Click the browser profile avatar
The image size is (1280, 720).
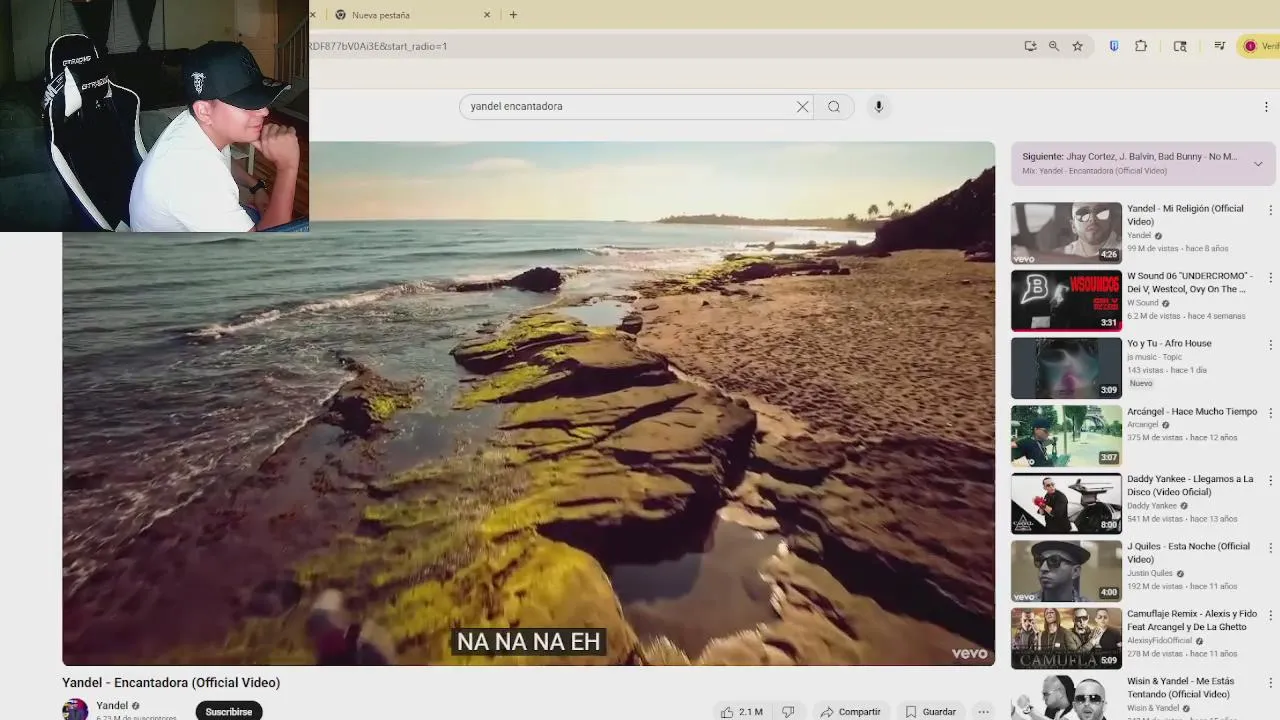click(1250, 46)
